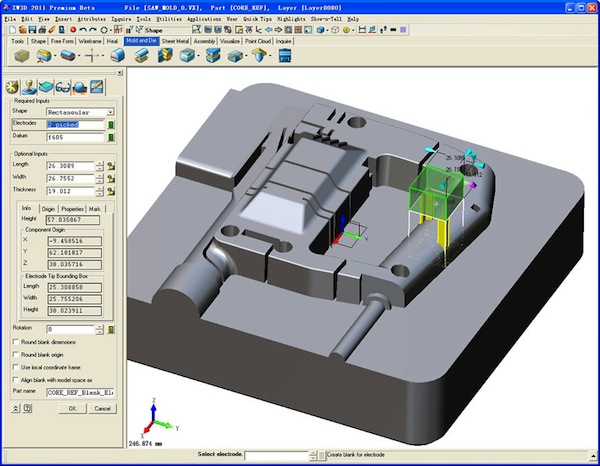Click the eyeglasses icon in the side panel
600x466 pixels.
(63, 88)
